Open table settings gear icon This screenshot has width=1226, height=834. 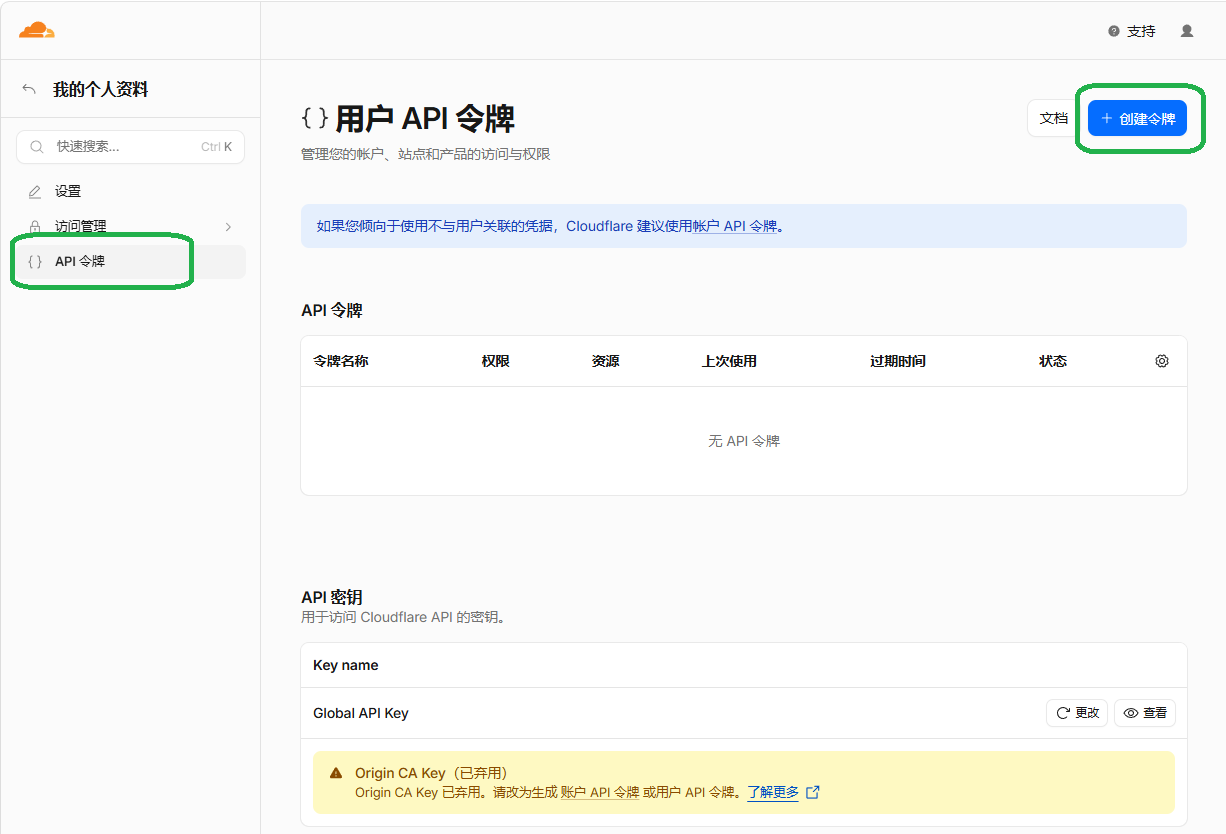click(1162, 361)
